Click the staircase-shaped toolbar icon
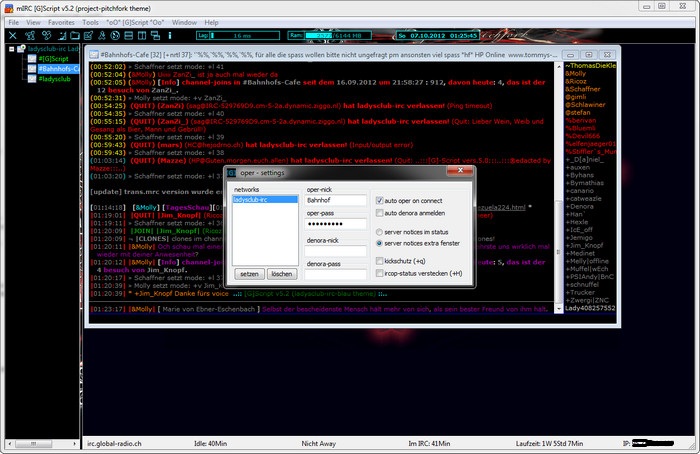The height and width of the screenshot is (454, 700). [62, 35]
